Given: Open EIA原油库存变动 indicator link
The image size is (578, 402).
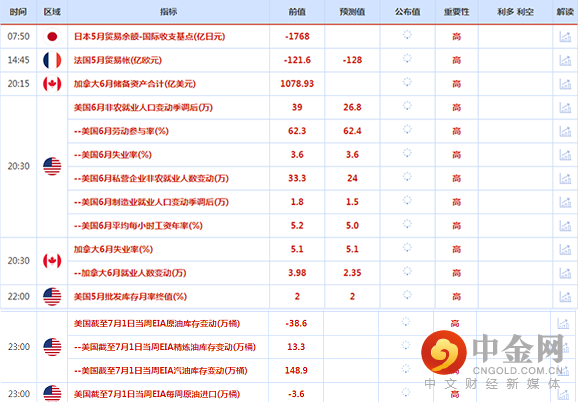Looking at the screenshot, I should 157,324.
